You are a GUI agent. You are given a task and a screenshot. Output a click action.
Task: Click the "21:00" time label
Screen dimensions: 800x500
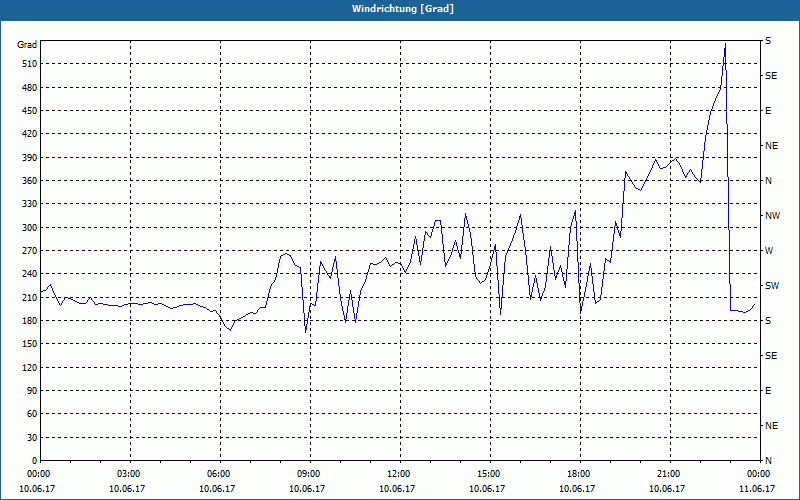pos(668,474)
